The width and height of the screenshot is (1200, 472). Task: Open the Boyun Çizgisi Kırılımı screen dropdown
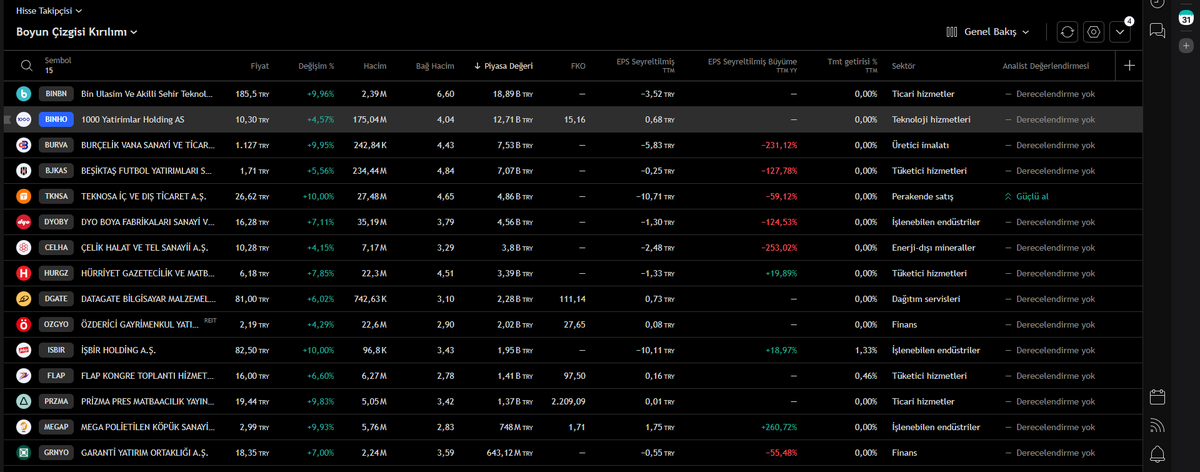tap(77, 32)
